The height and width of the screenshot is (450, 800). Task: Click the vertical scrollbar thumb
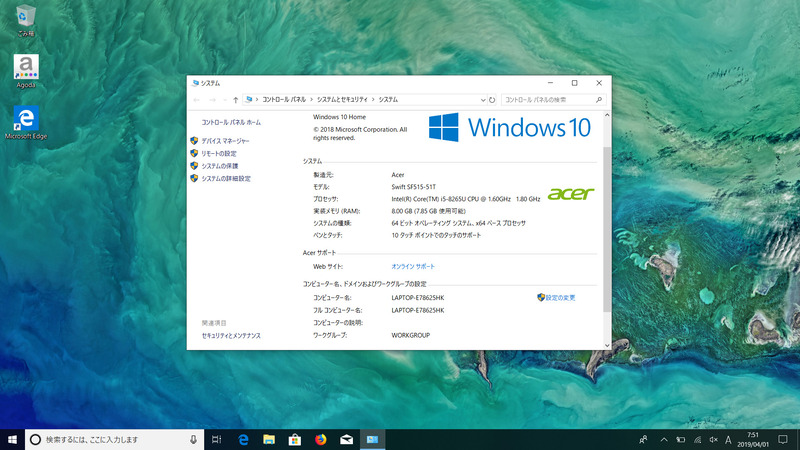607,229
